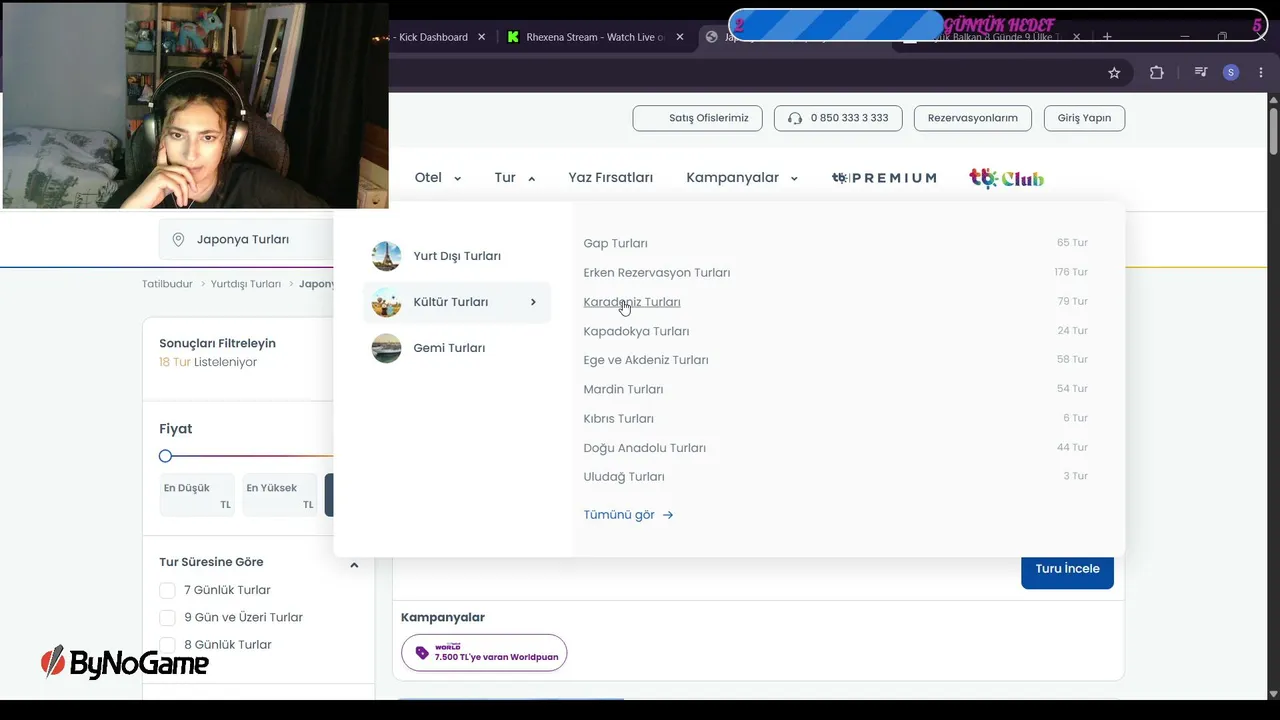This screenshot has width=1280, height=720.
Task: Collapse the Tur Süresine Göre filter section
Action: pyautogui.click(x=354, y=565)
